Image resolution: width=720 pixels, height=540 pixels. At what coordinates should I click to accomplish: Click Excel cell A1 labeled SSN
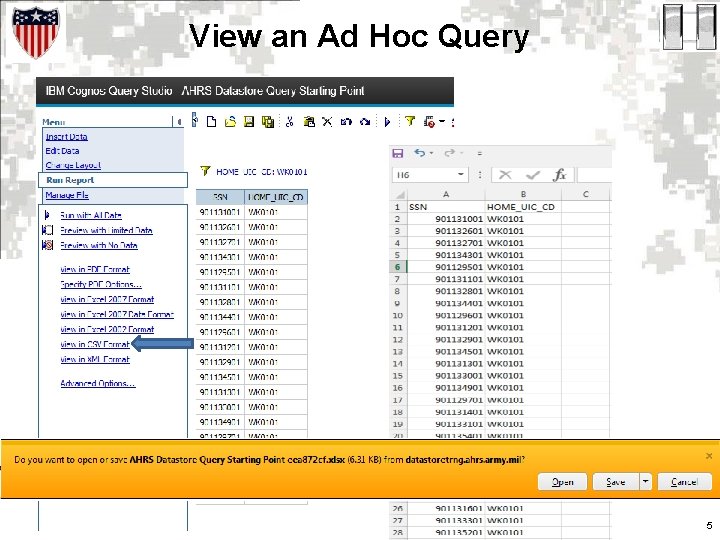[446, 207]
